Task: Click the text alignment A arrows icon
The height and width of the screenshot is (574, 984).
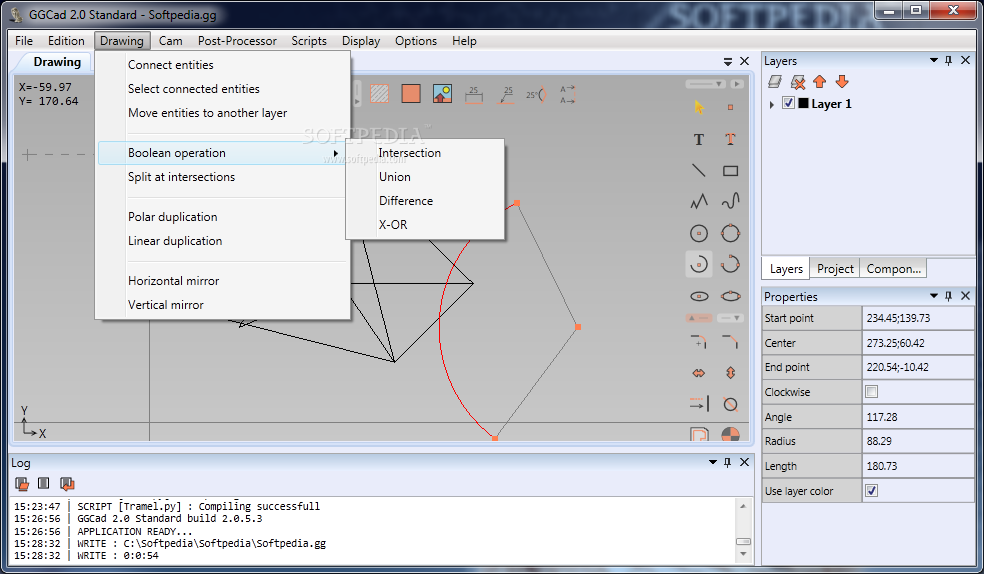Action: click(567, 94)
